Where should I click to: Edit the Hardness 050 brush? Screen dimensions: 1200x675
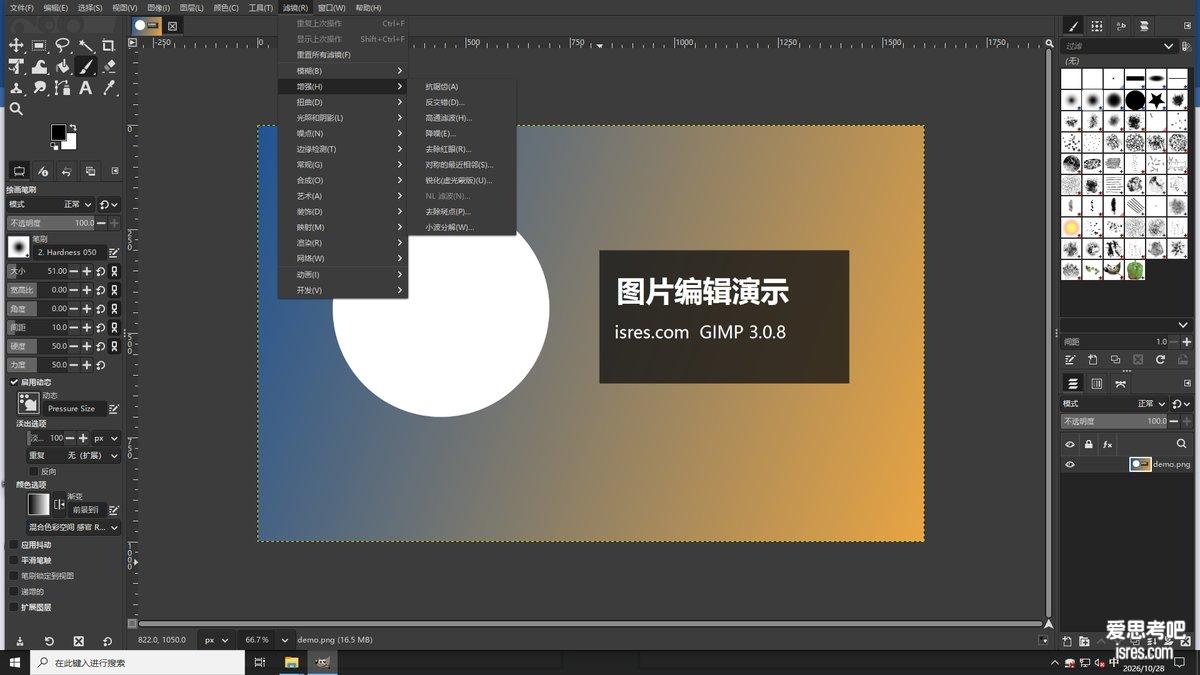pos(114,252)
